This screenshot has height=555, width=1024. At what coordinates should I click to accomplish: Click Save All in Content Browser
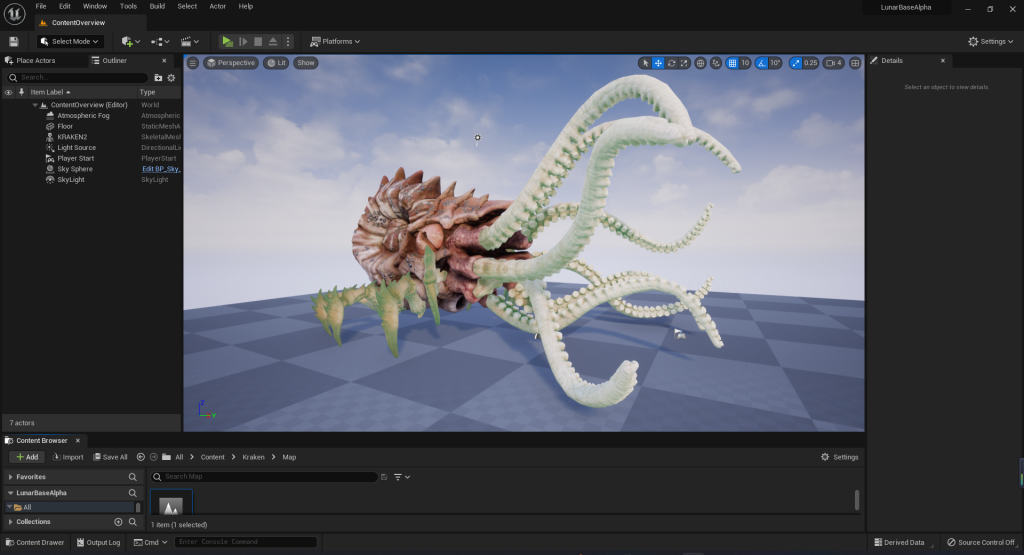point(110,457)
